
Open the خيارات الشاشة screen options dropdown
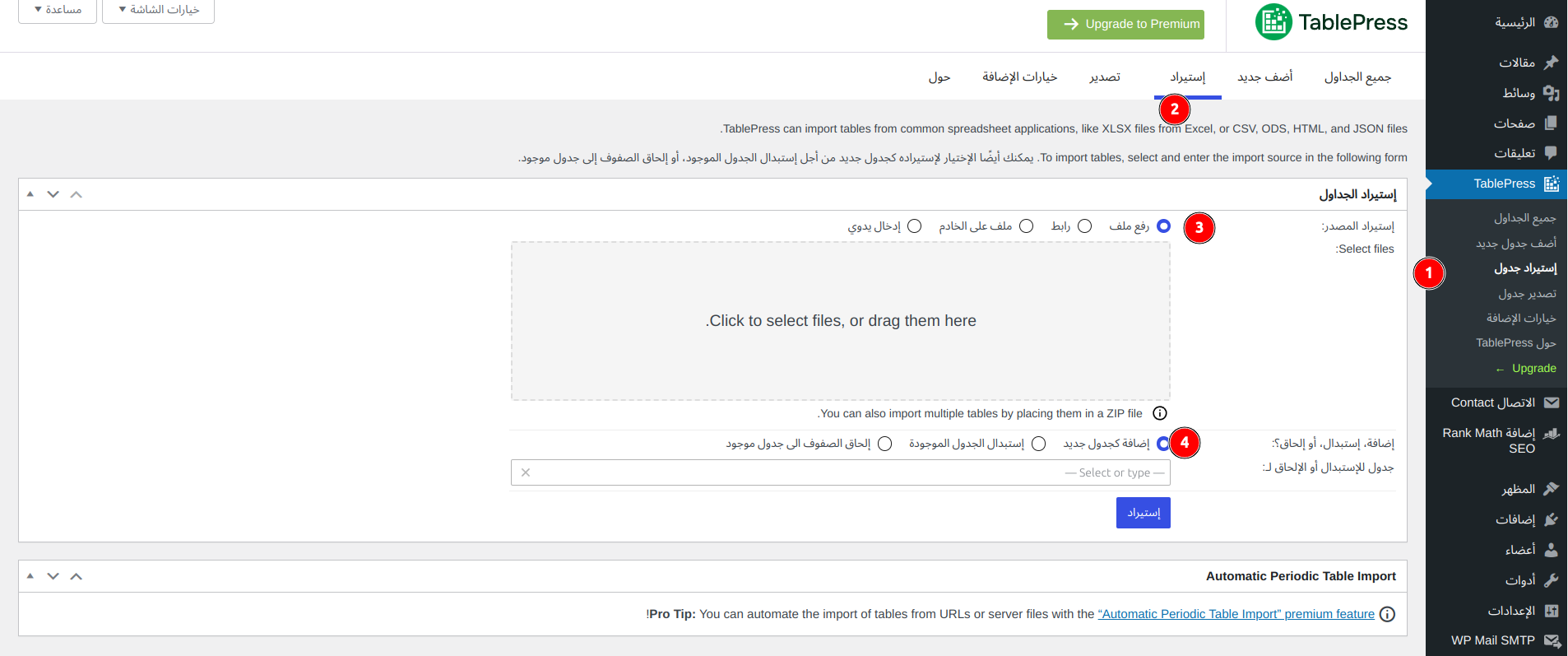pos(159,10)
